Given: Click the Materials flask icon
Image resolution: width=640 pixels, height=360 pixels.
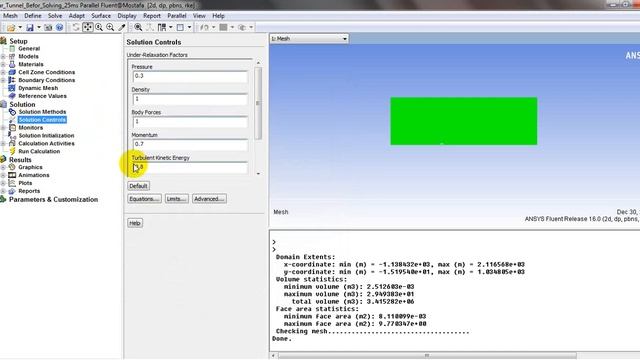Looking at the screenshot, I should click(x=12, y=64).
